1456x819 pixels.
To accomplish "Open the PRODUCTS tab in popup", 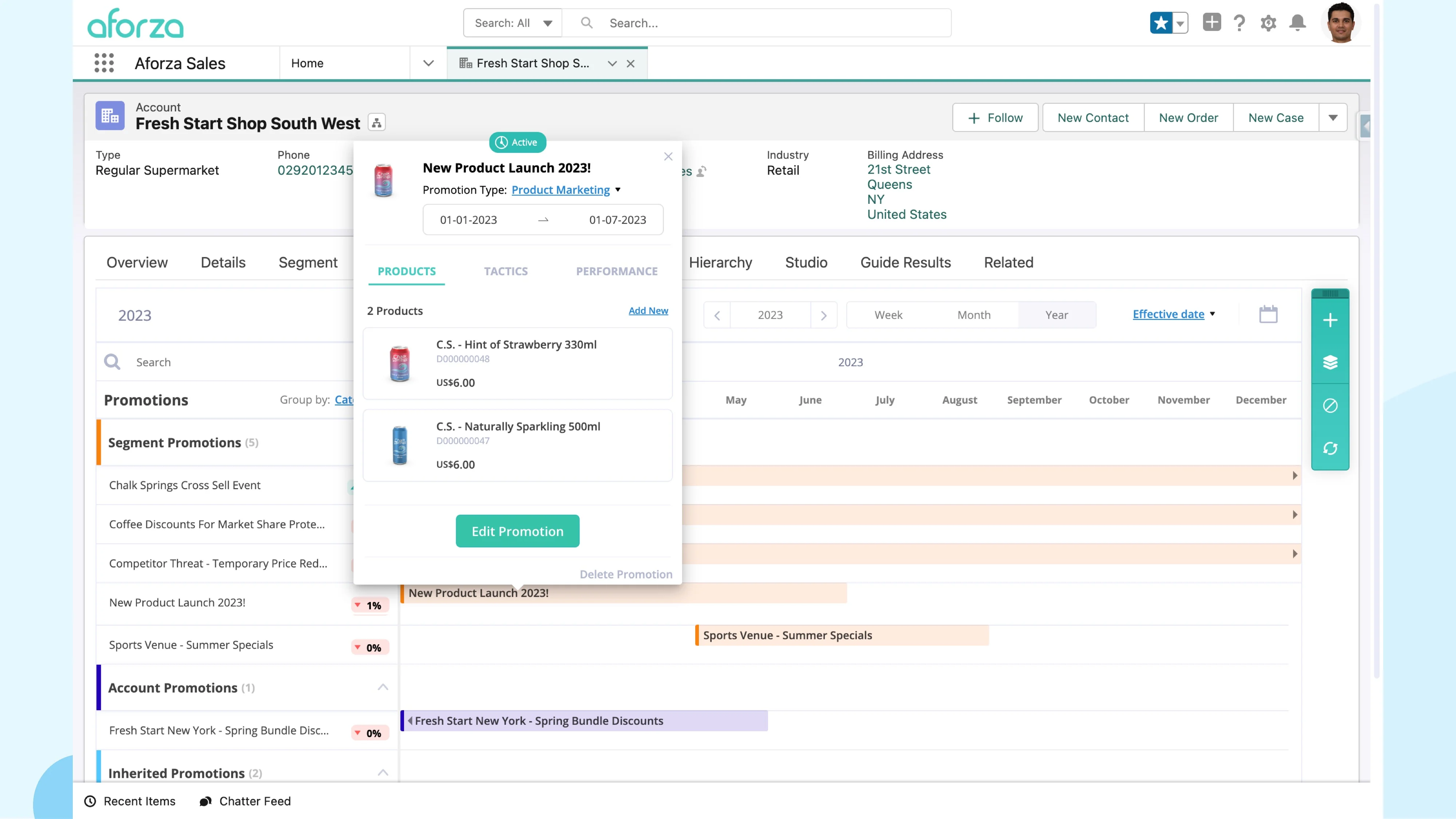I will click(x=406, y=271).
